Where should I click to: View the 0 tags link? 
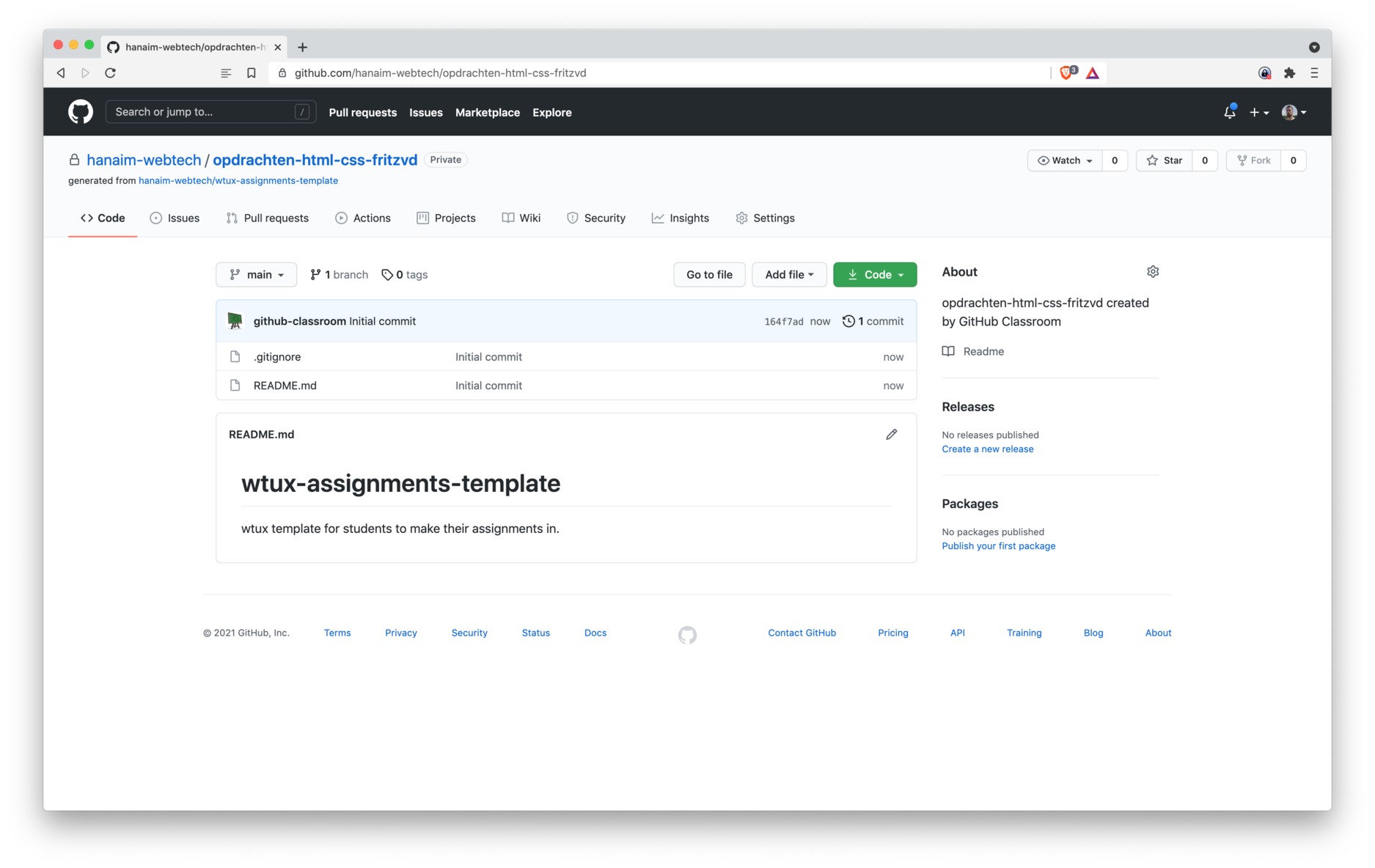pyautogui.click(x=405, y=274)
